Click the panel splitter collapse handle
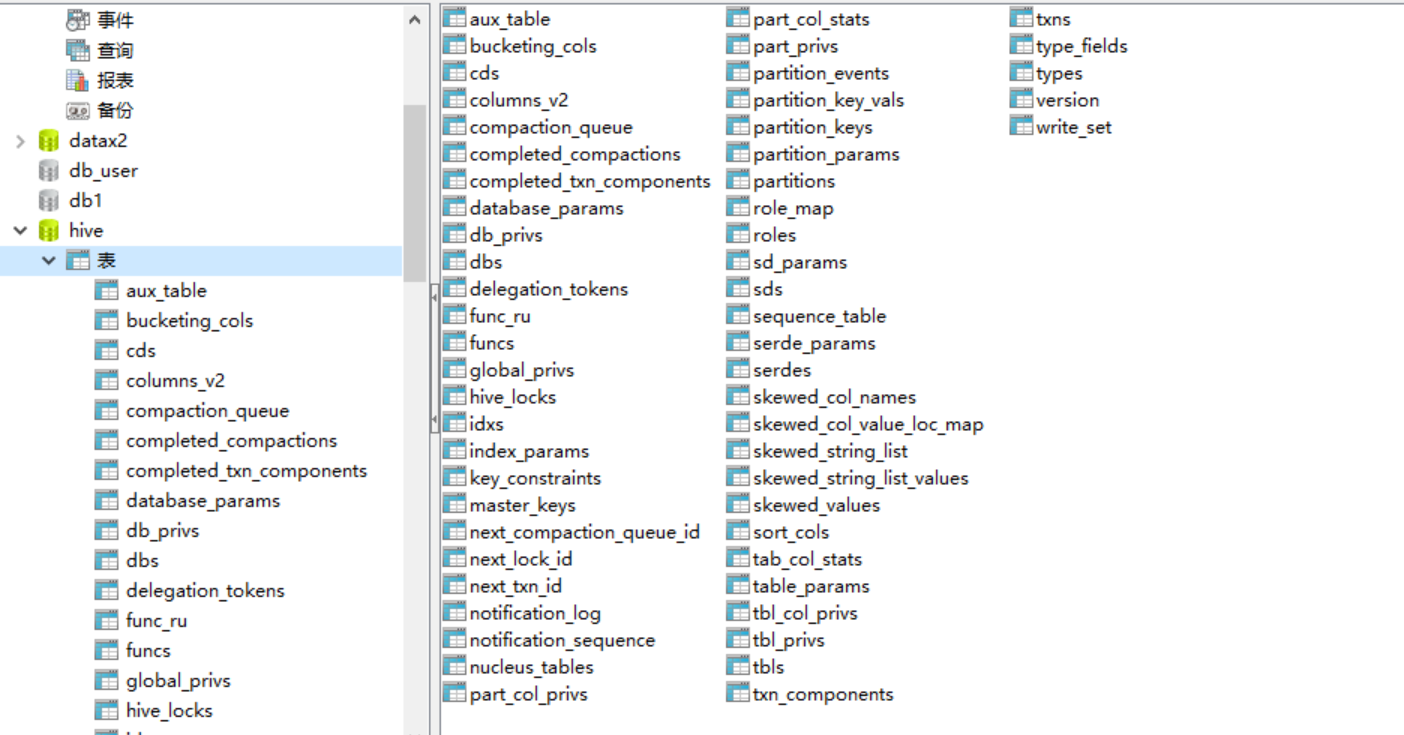 coord(434,360)
